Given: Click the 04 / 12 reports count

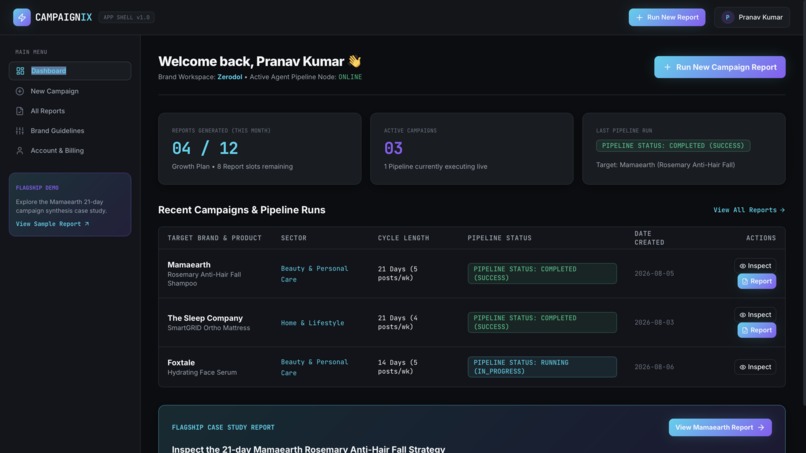Looking at the screenshot, I should point(205,149).
